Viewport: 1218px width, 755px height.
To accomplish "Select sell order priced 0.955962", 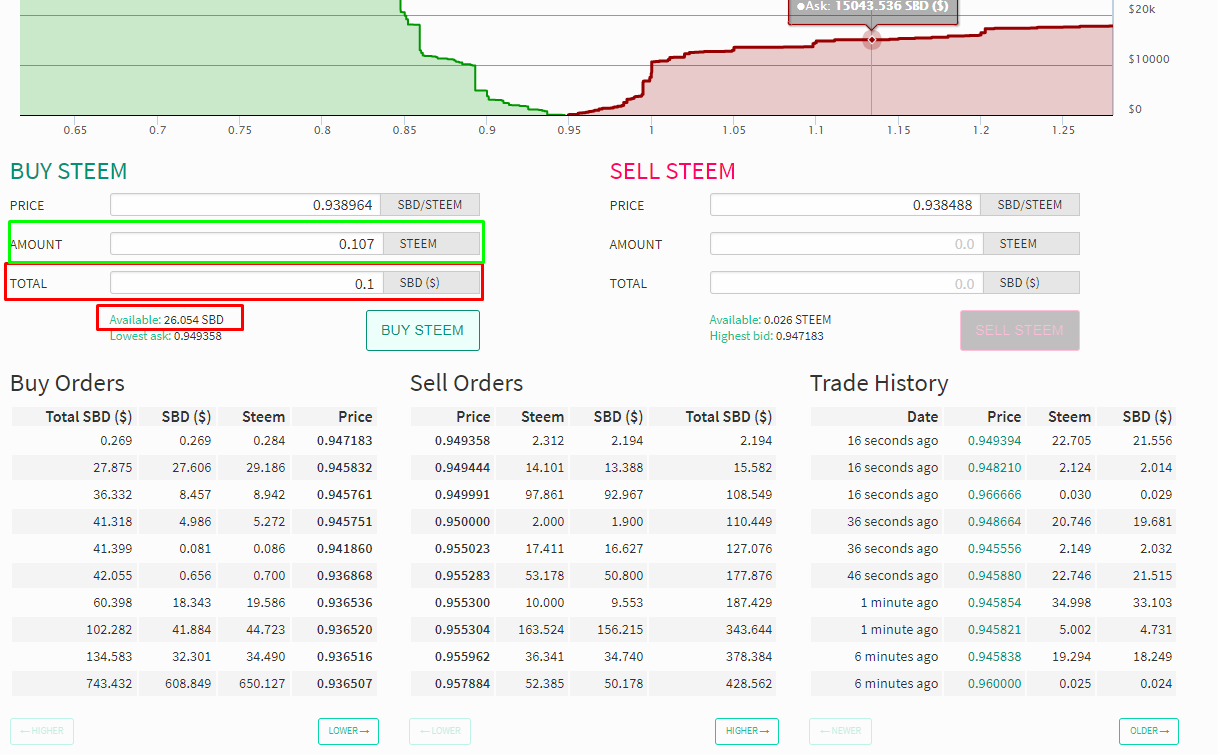I will click(x=594, y=656).
